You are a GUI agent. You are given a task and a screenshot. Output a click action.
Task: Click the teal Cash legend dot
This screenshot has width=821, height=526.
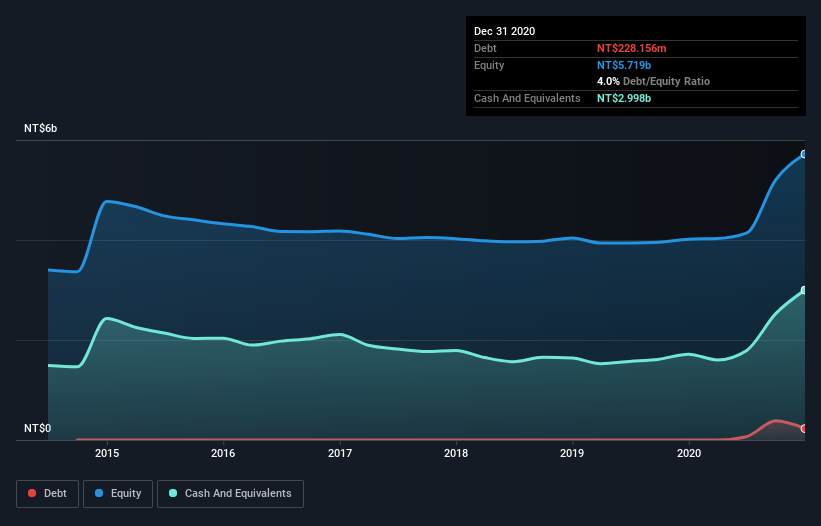(173, 493)
